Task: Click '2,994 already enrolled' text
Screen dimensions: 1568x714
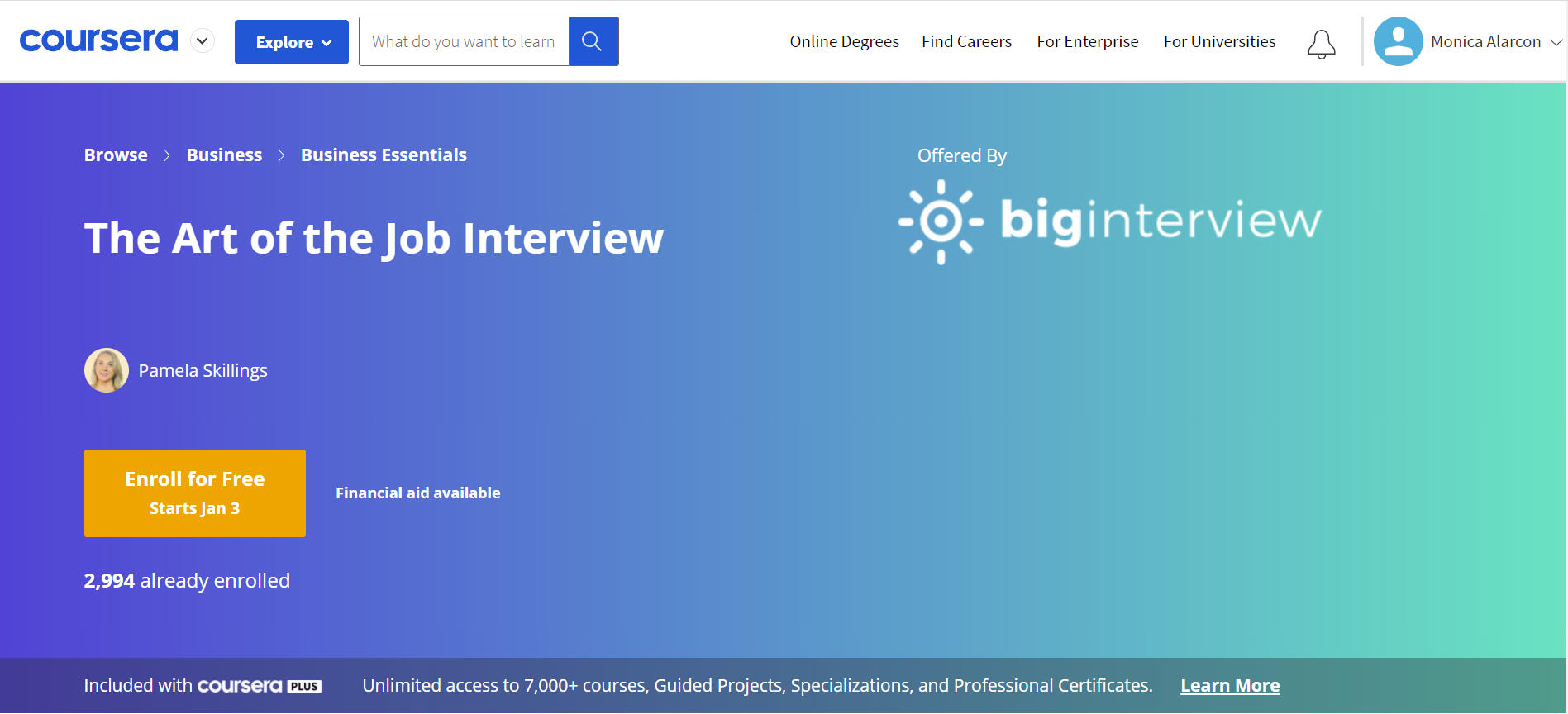Action: tap(187, 581)
